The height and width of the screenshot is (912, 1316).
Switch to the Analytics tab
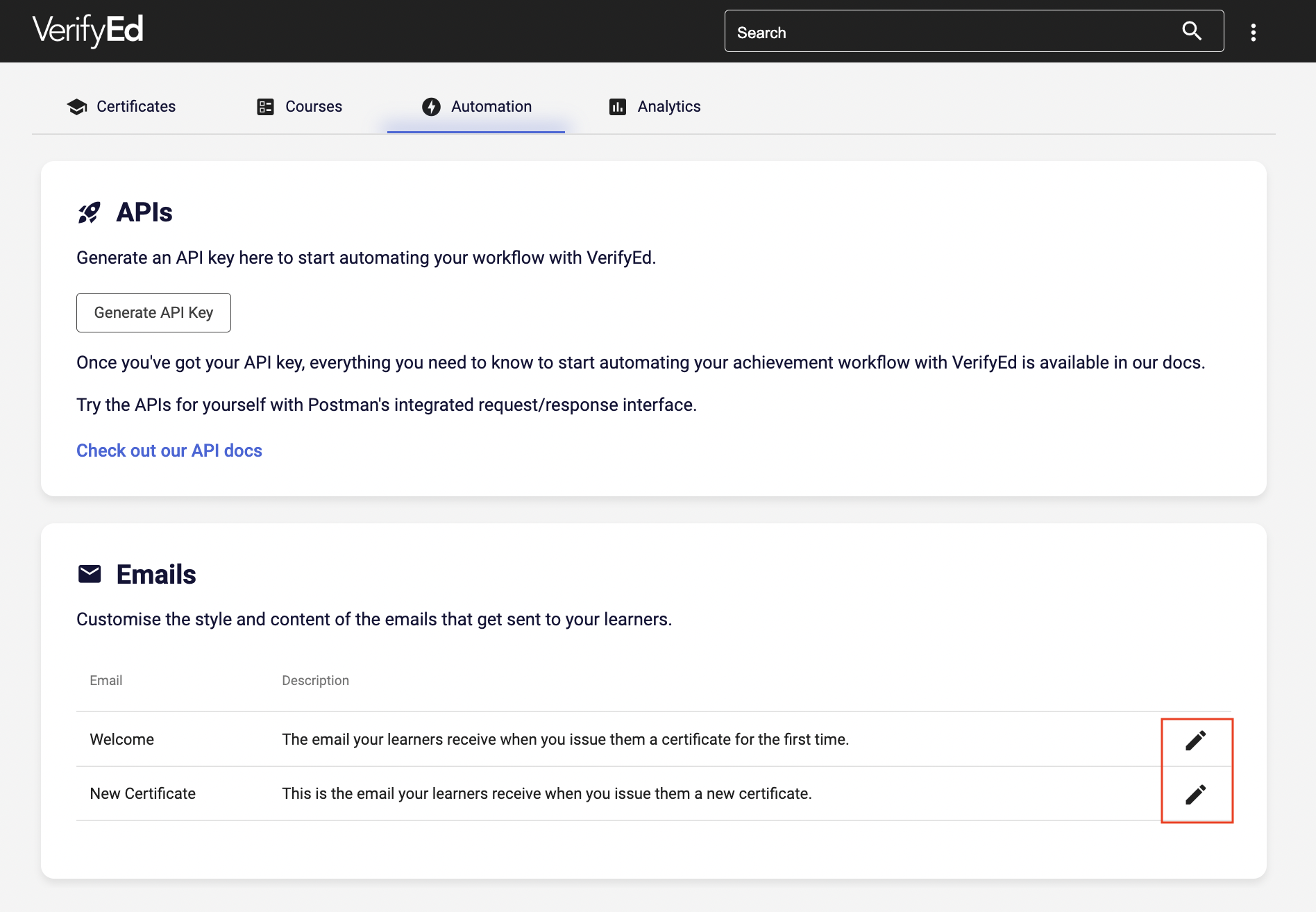tap(669, 106)
